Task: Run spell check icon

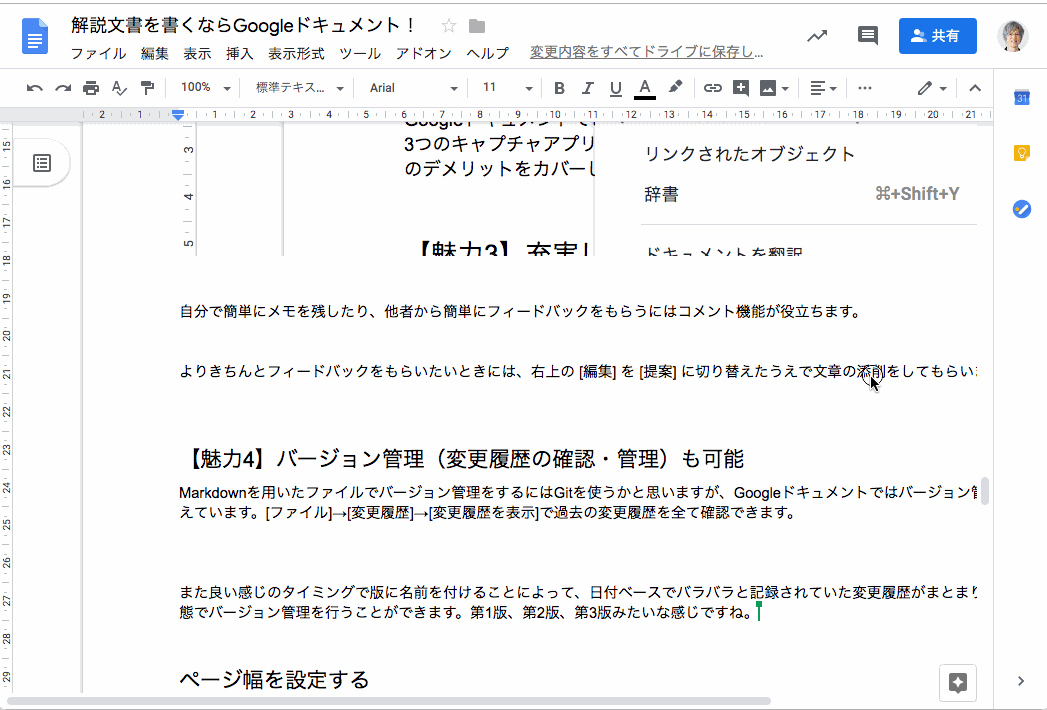Action: 119,88
